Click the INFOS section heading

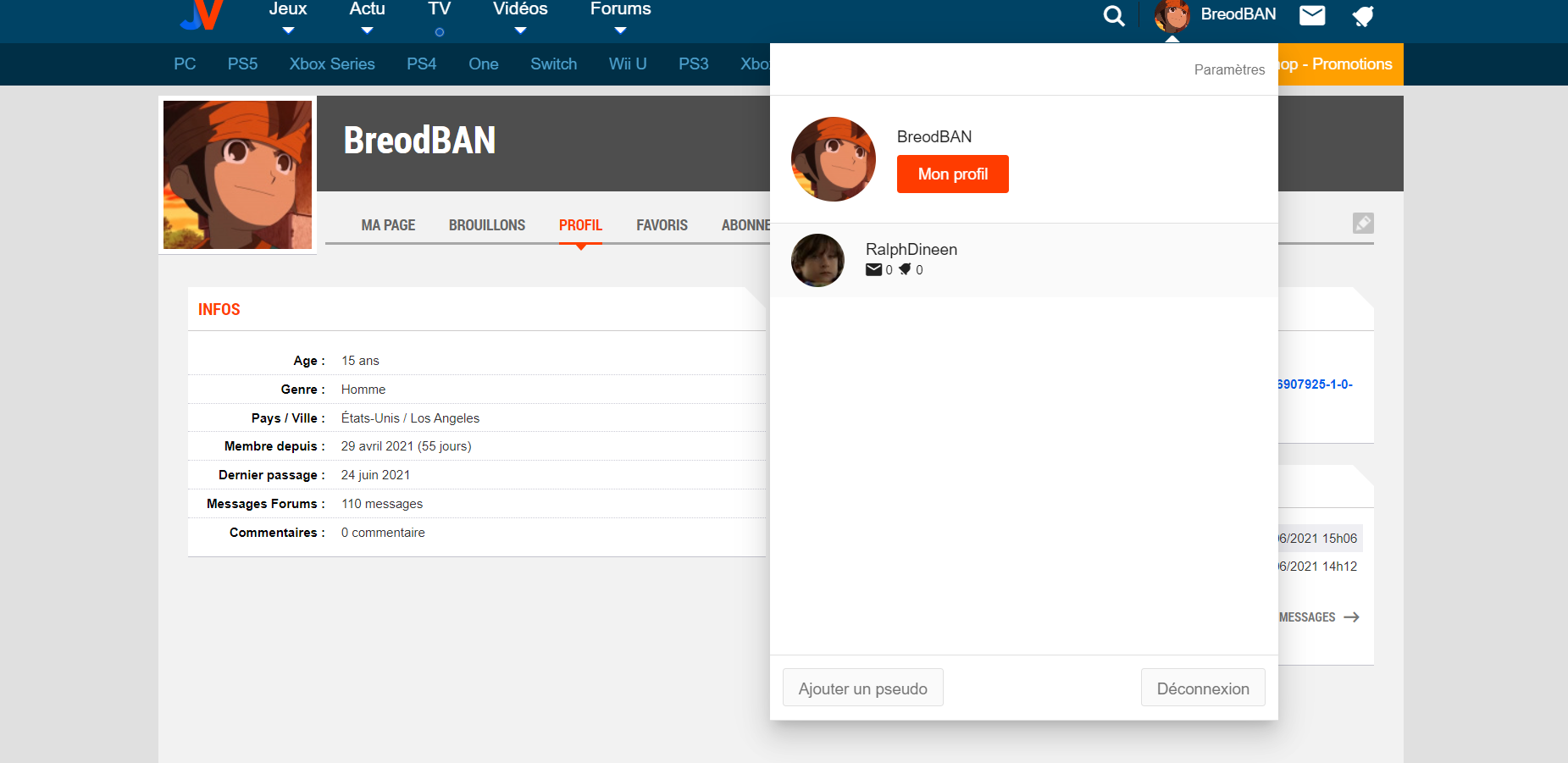[219, 310]
